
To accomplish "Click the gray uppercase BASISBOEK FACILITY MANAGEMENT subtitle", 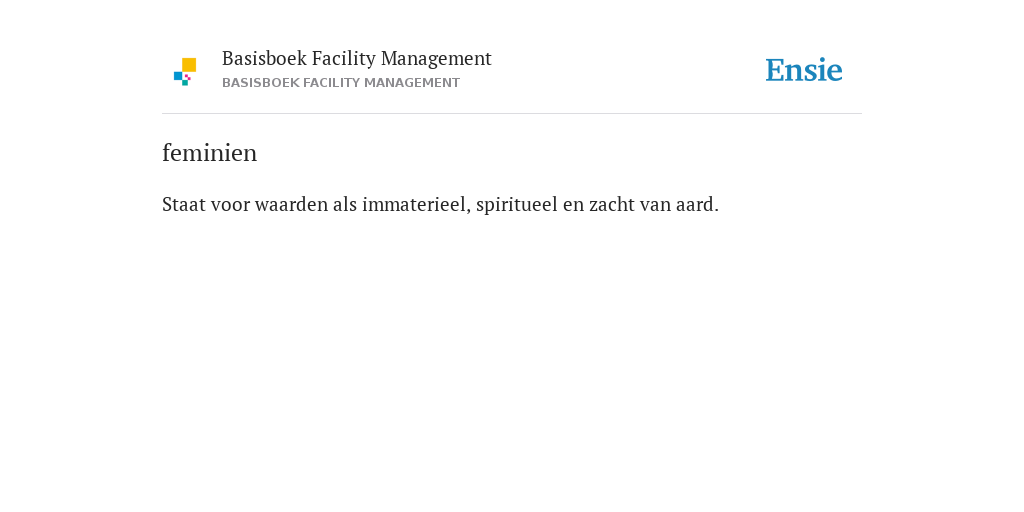I will coord(341,83).
